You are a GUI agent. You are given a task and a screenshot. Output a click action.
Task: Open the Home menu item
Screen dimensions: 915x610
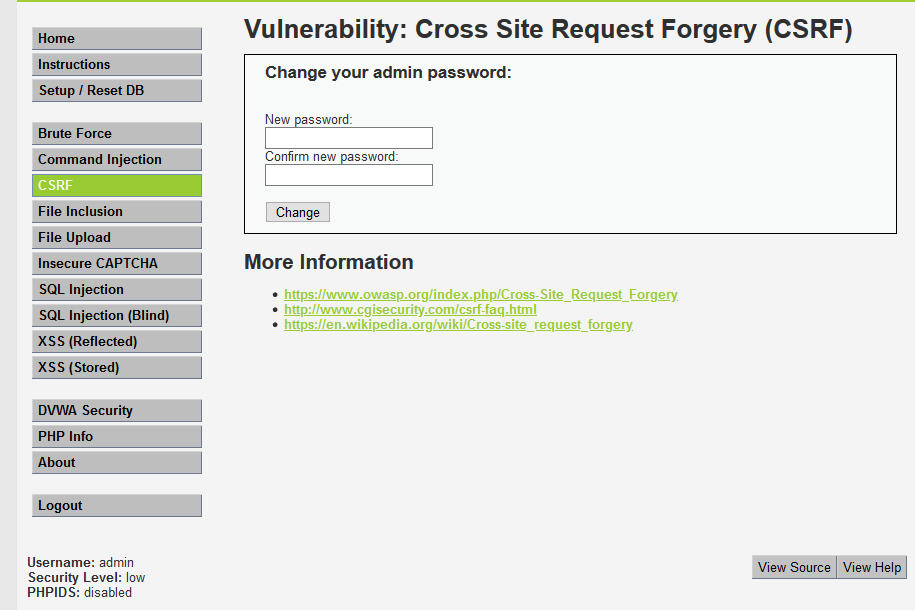coord(116,39)
